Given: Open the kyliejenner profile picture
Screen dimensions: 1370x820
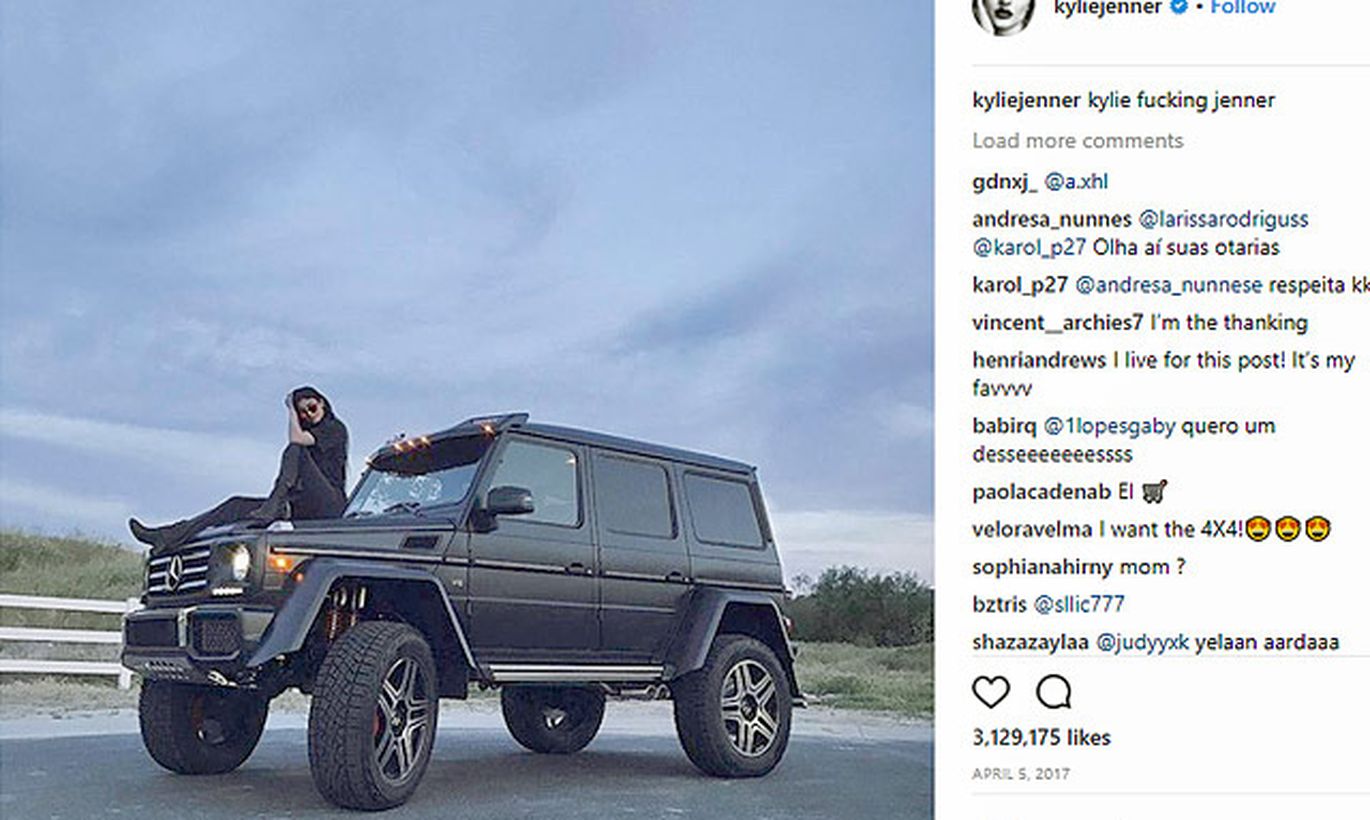Looking at the screenshot, I should point(1003,12).
